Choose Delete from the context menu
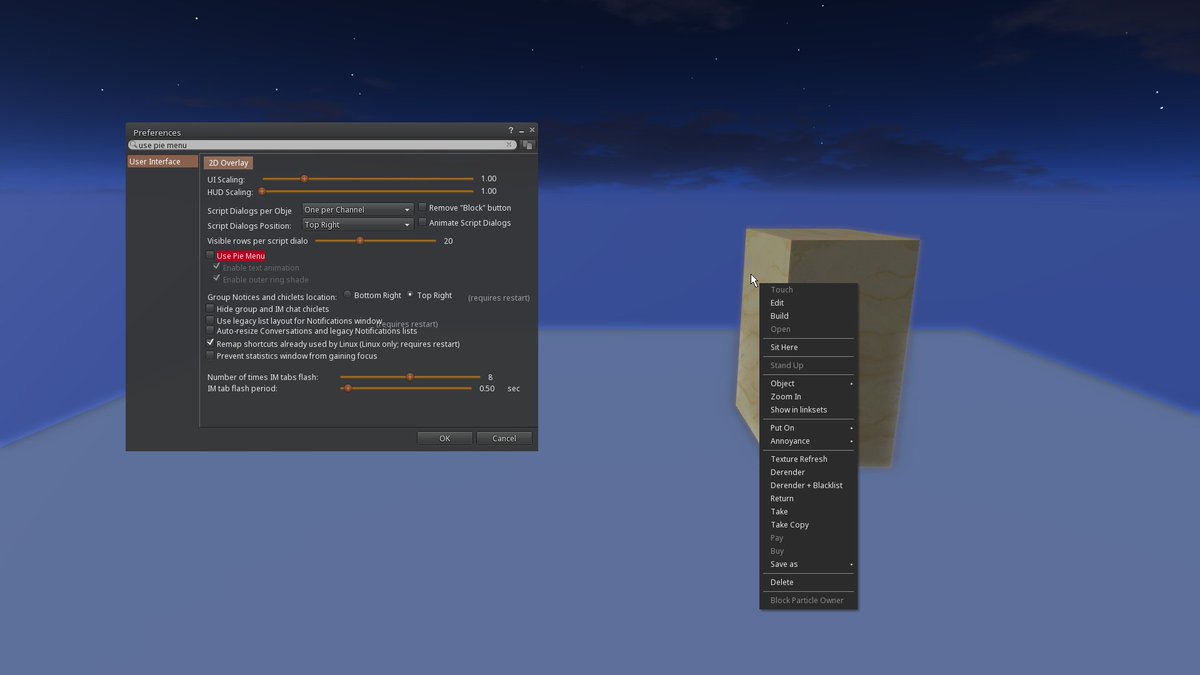Image resolution: width=1200 pixels, height=675 pixels. coord(808,582)
